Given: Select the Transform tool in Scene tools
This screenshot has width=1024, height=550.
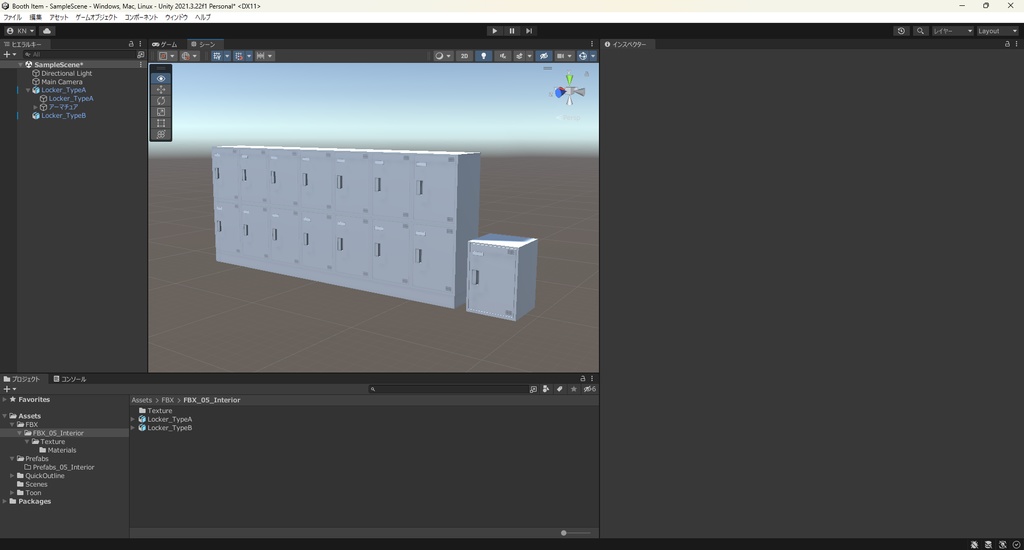Looking at the screenshot, I should 161,134.
